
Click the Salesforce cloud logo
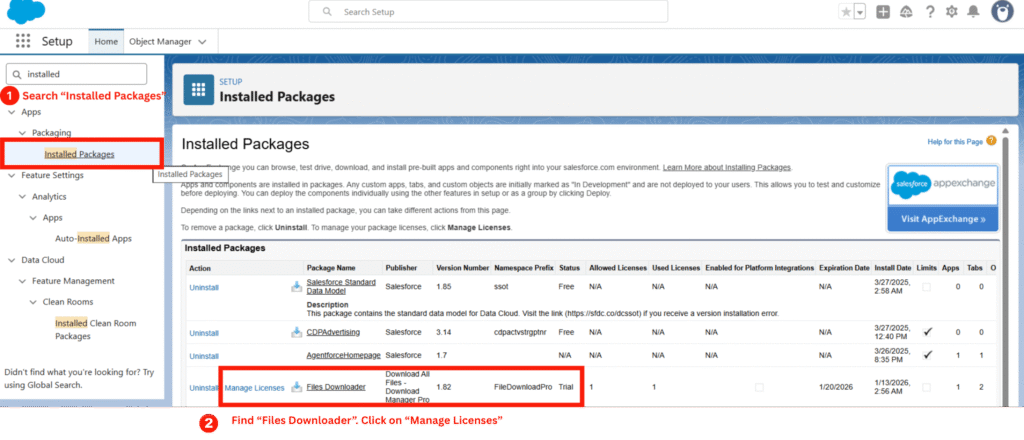25,11
